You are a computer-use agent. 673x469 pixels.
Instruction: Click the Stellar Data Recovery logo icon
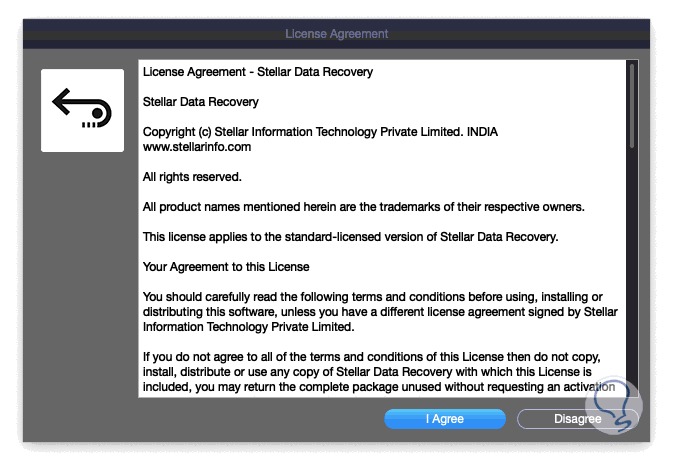tap(82, 110)
